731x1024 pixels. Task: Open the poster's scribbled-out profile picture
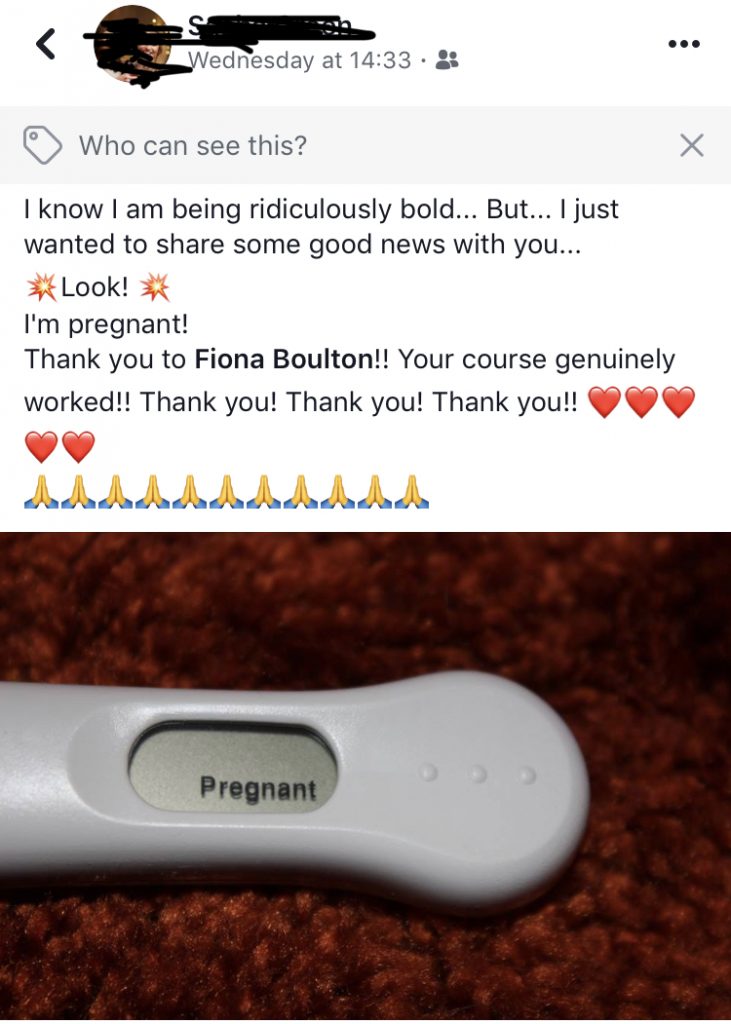point(133,44)
